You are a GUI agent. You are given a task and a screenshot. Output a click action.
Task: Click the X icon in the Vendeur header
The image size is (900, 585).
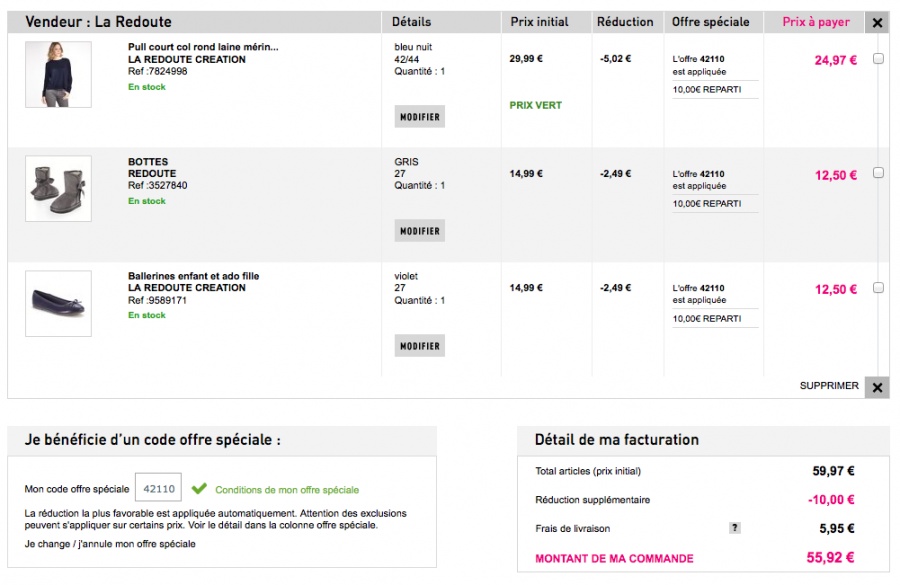[877, 22]
